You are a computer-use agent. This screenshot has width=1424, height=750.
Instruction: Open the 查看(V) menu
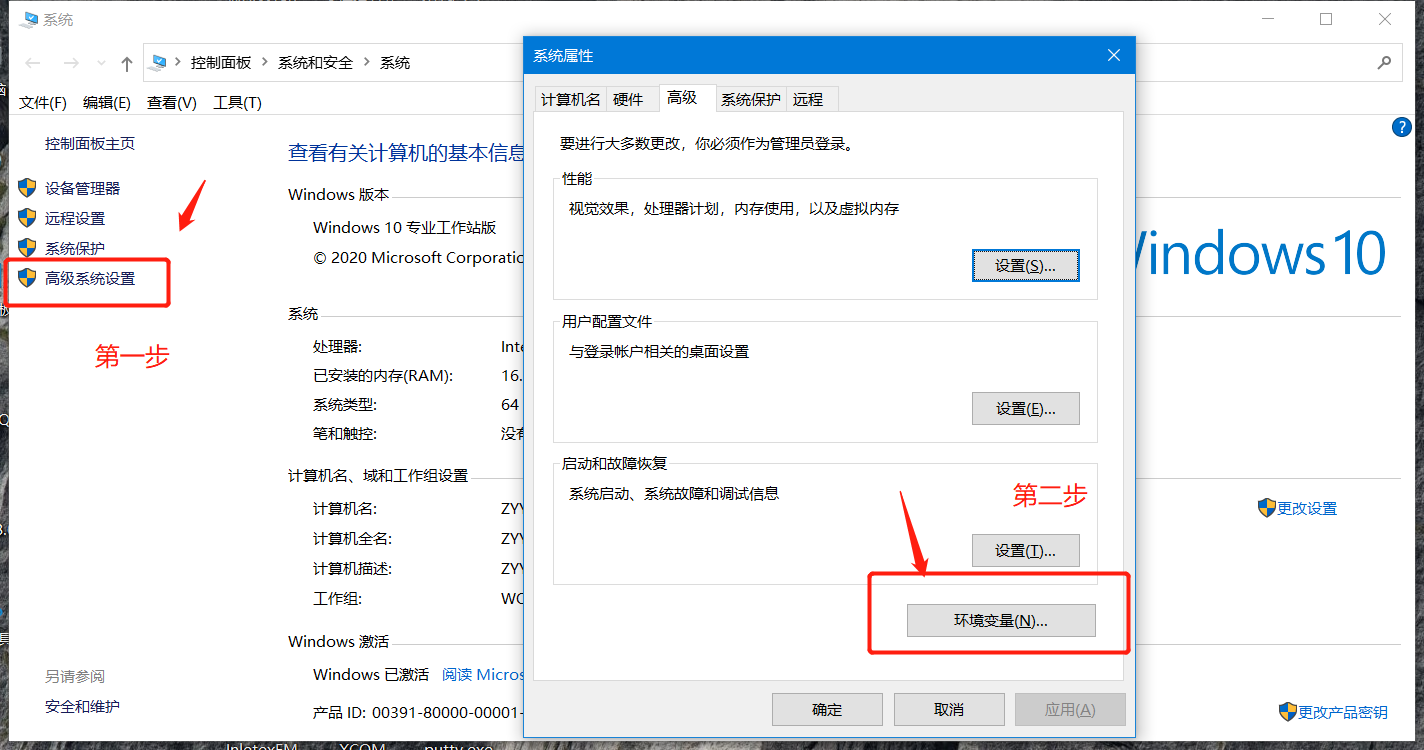[x=172, y=102]
